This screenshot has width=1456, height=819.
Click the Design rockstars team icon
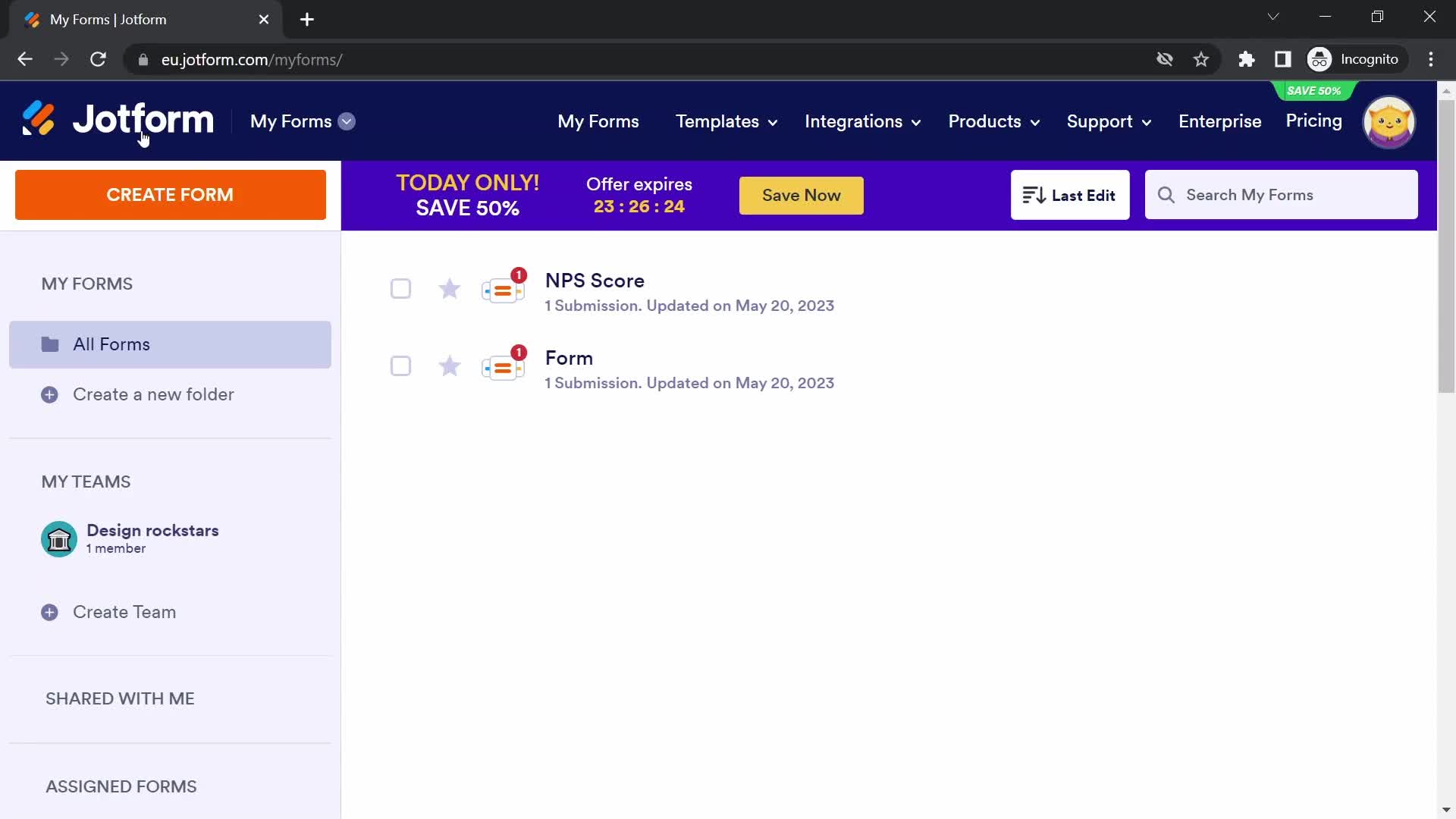point(58,539)
